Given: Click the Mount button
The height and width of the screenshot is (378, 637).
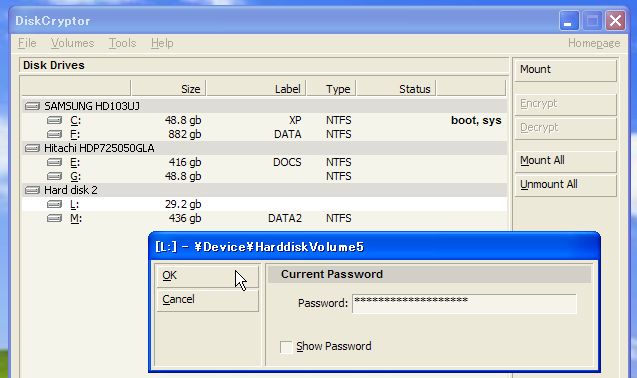Looking at the screenshot, I should [566, 70].
